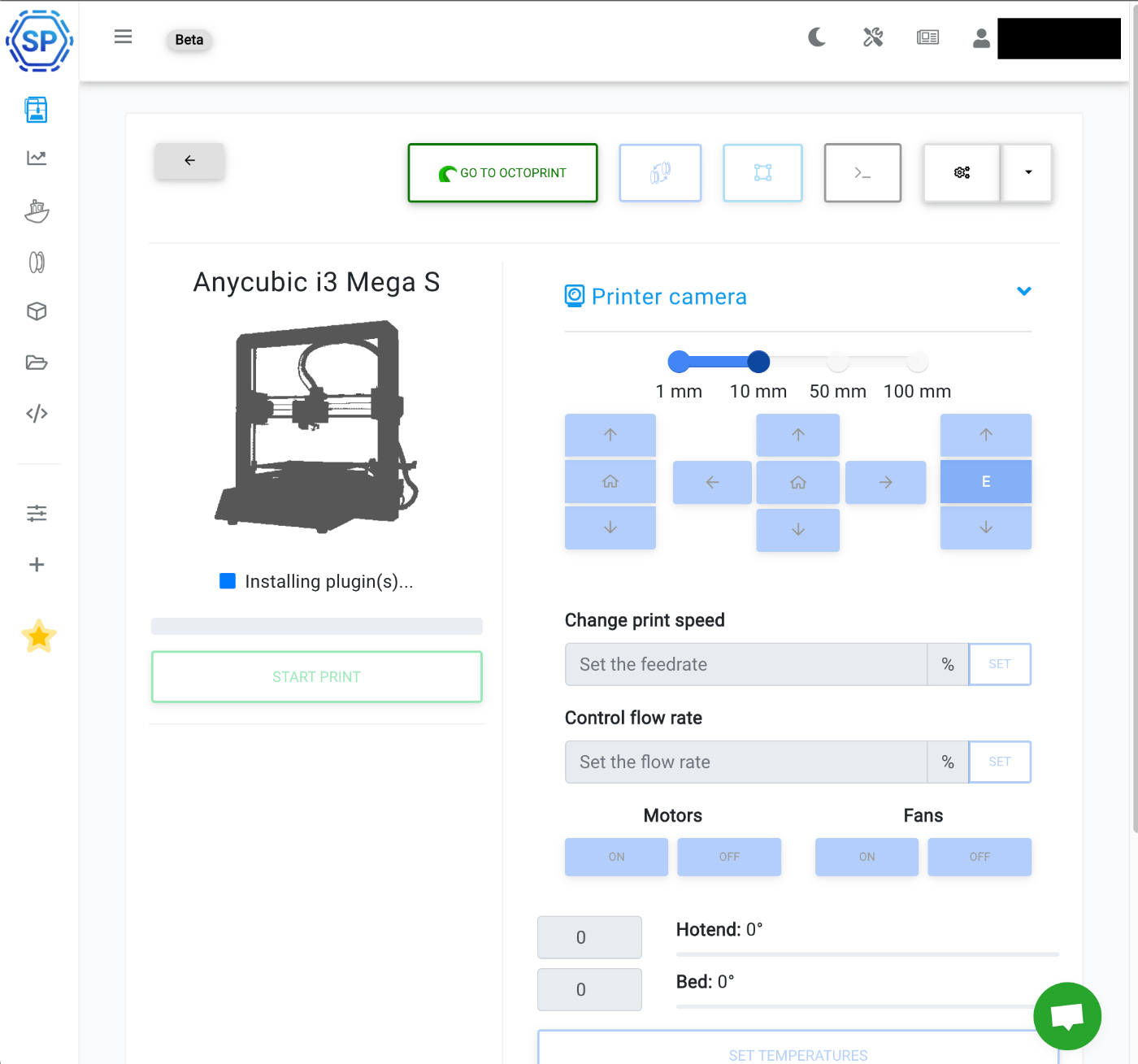Screen dimensions: 1138x1064
Task: Click the Hotend temperature slider bar
Action: pos(867,954)
